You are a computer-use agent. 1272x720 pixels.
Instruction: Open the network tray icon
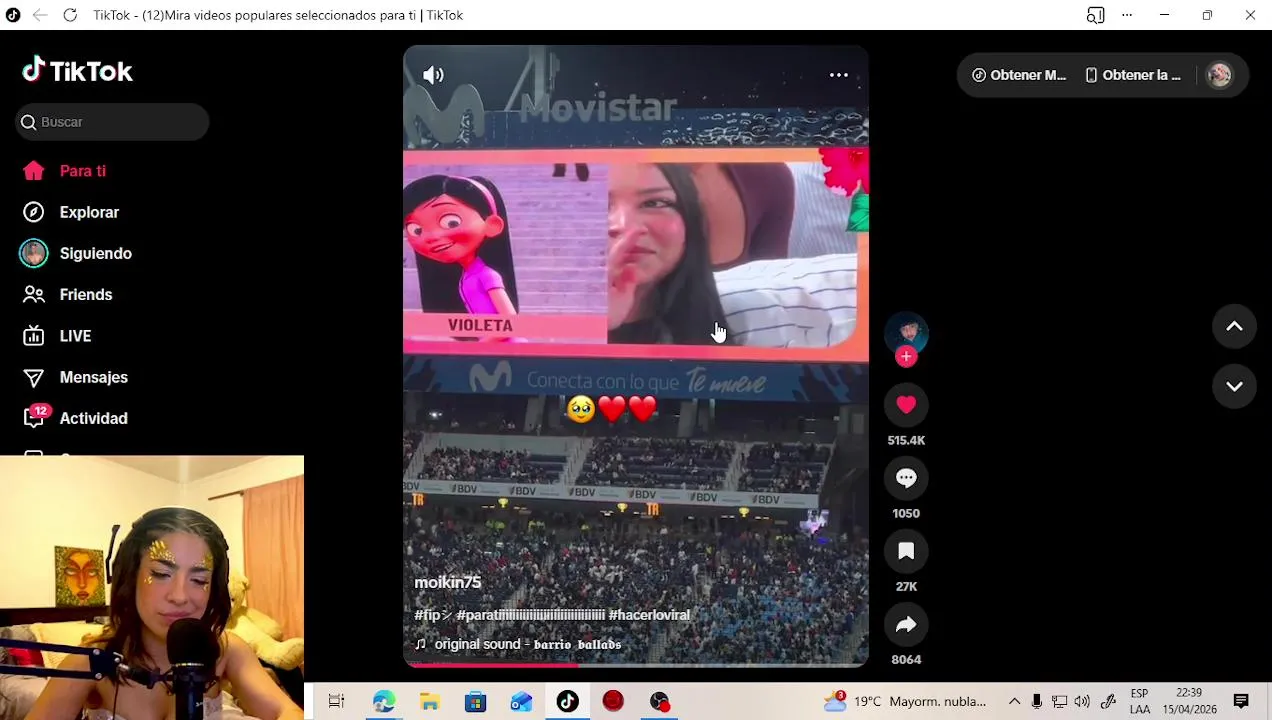tap(1060, 701)
